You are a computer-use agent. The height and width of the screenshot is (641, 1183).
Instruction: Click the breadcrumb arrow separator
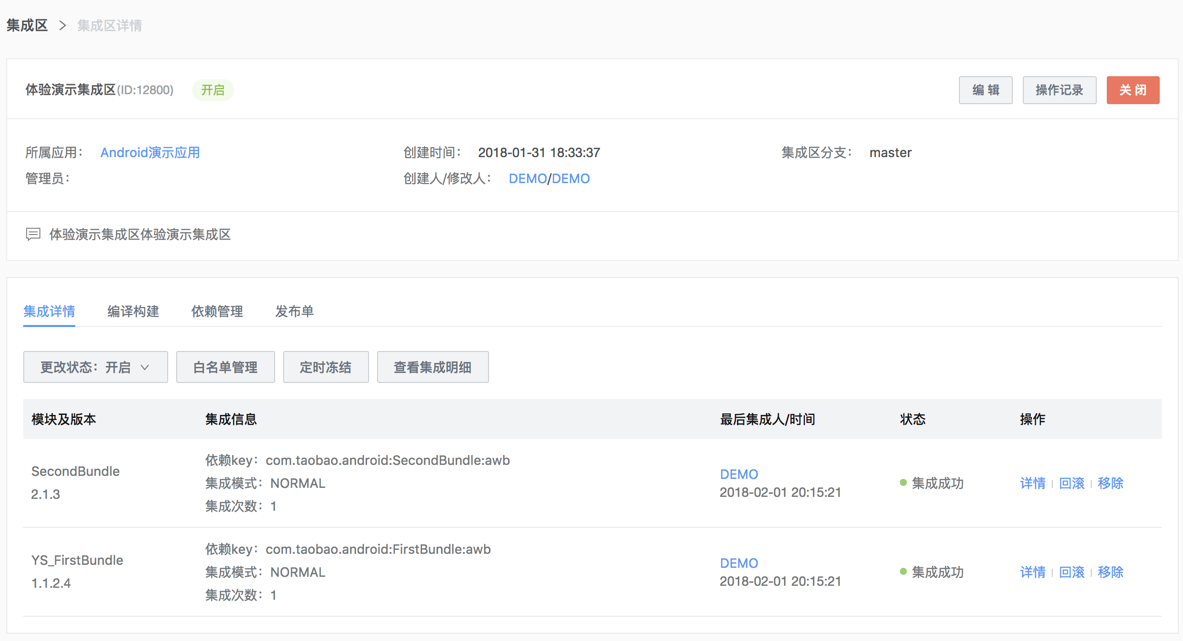click(63, 26)
